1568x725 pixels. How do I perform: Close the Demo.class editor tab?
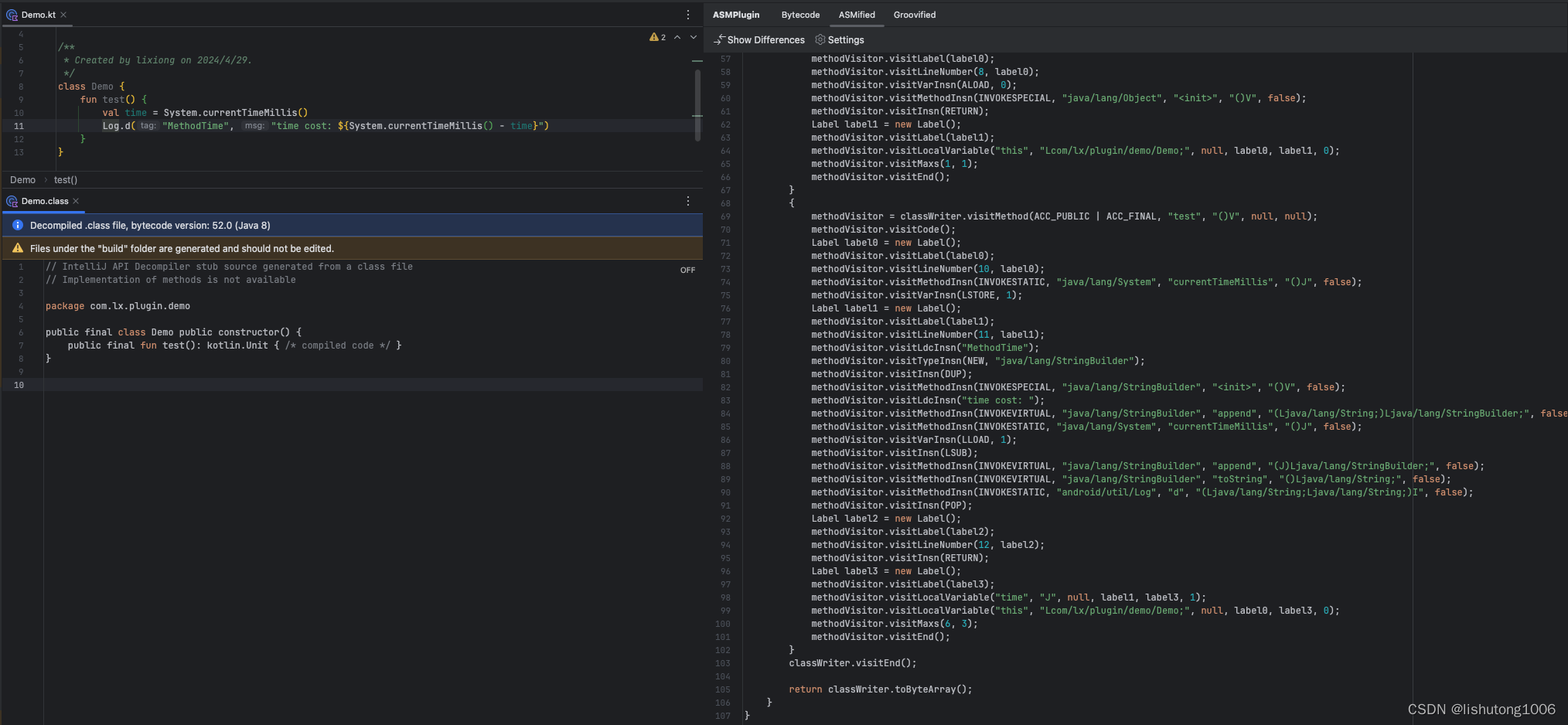(76, 201)
